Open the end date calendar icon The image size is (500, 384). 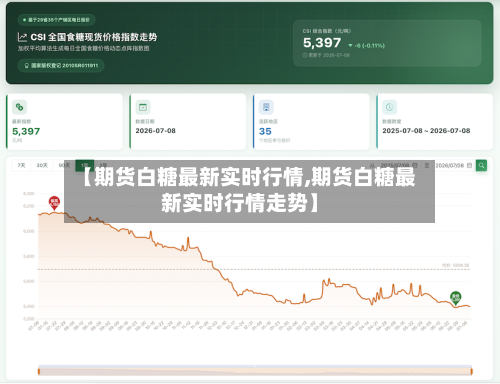(x=469, y=165)
